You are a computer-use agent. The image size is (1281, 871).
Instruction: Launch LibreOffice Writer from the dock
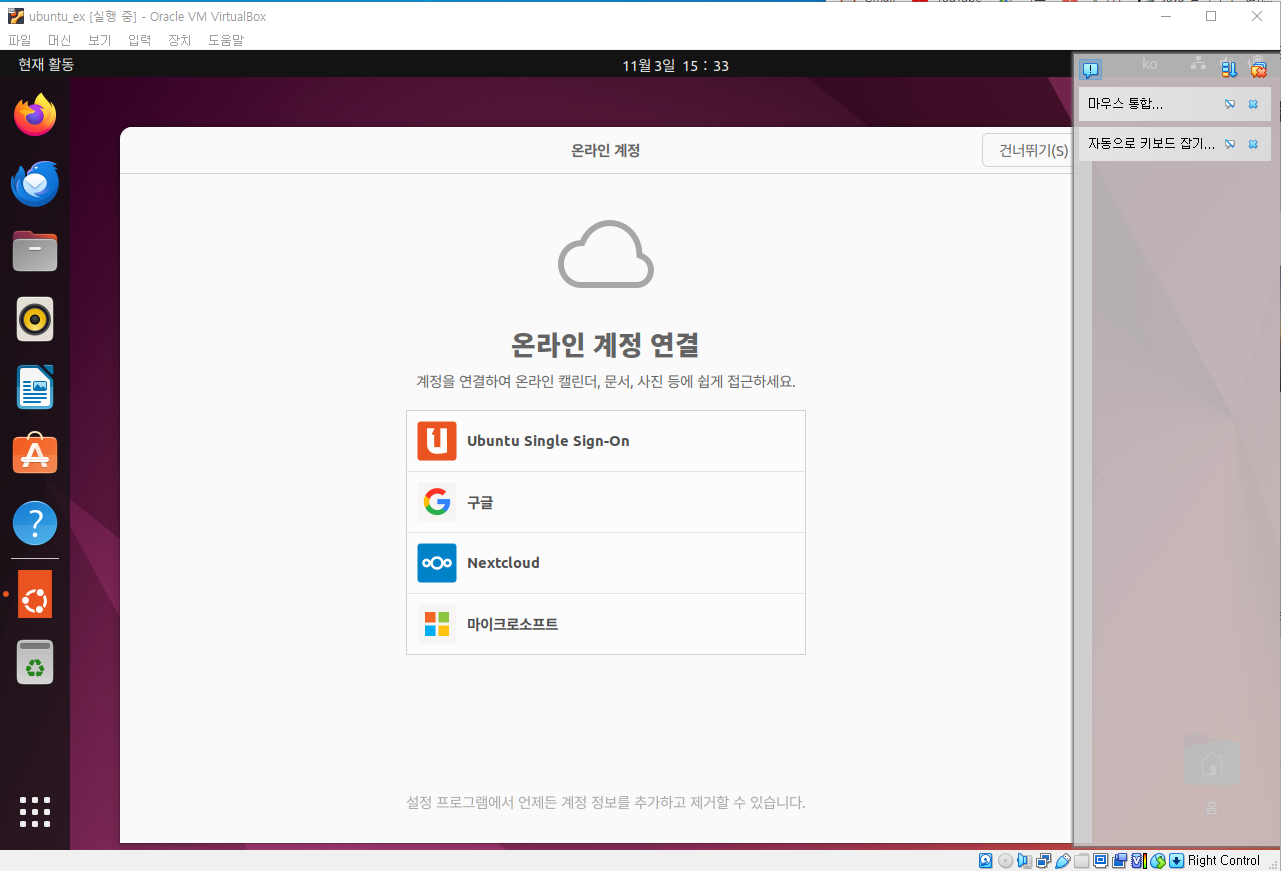[35, 387]
